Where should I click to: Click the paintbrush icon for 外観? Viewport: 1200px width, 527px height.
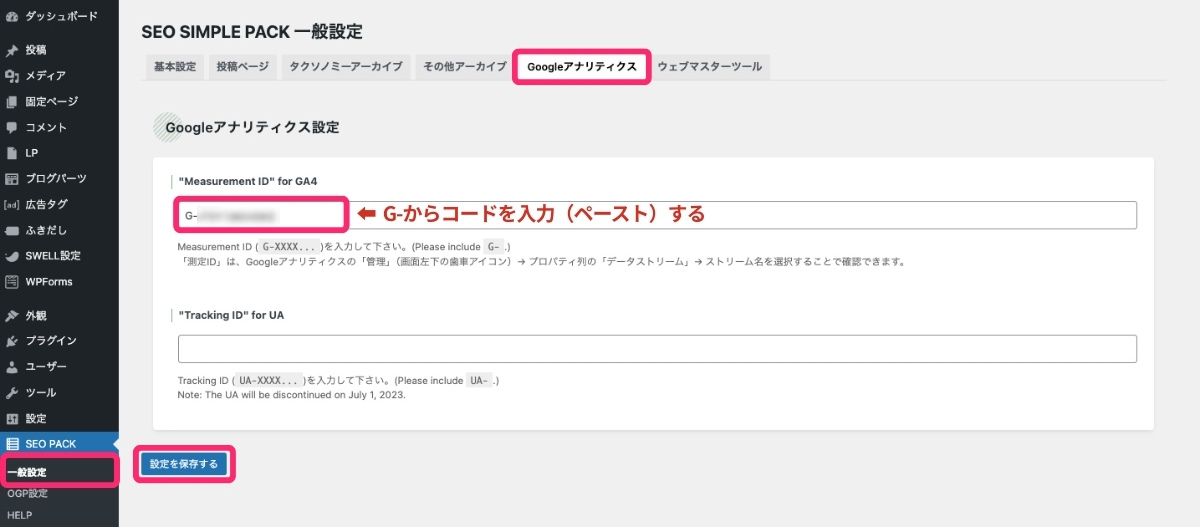click(12, 315)
